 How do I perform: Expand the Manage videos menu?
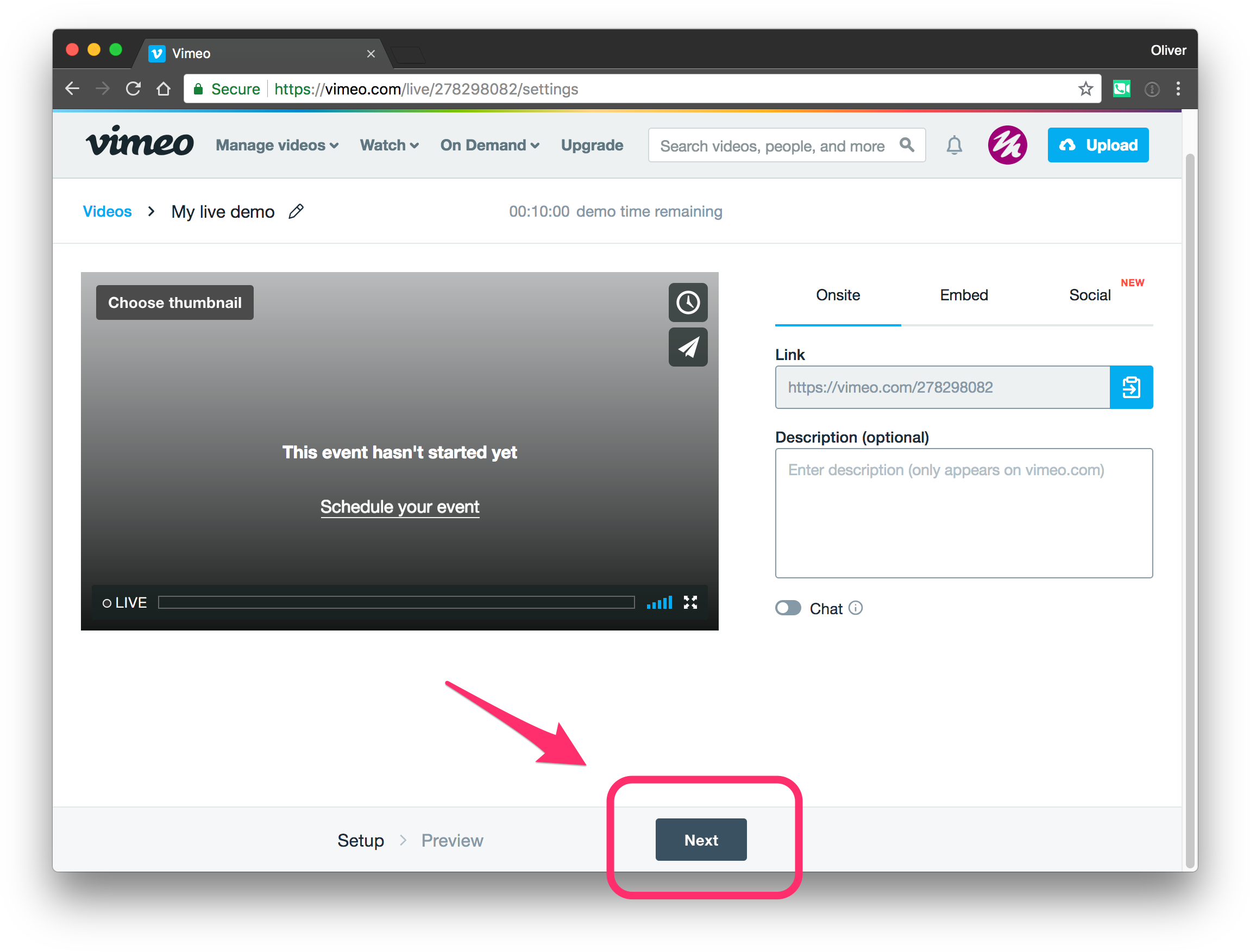tap(277, 146)
